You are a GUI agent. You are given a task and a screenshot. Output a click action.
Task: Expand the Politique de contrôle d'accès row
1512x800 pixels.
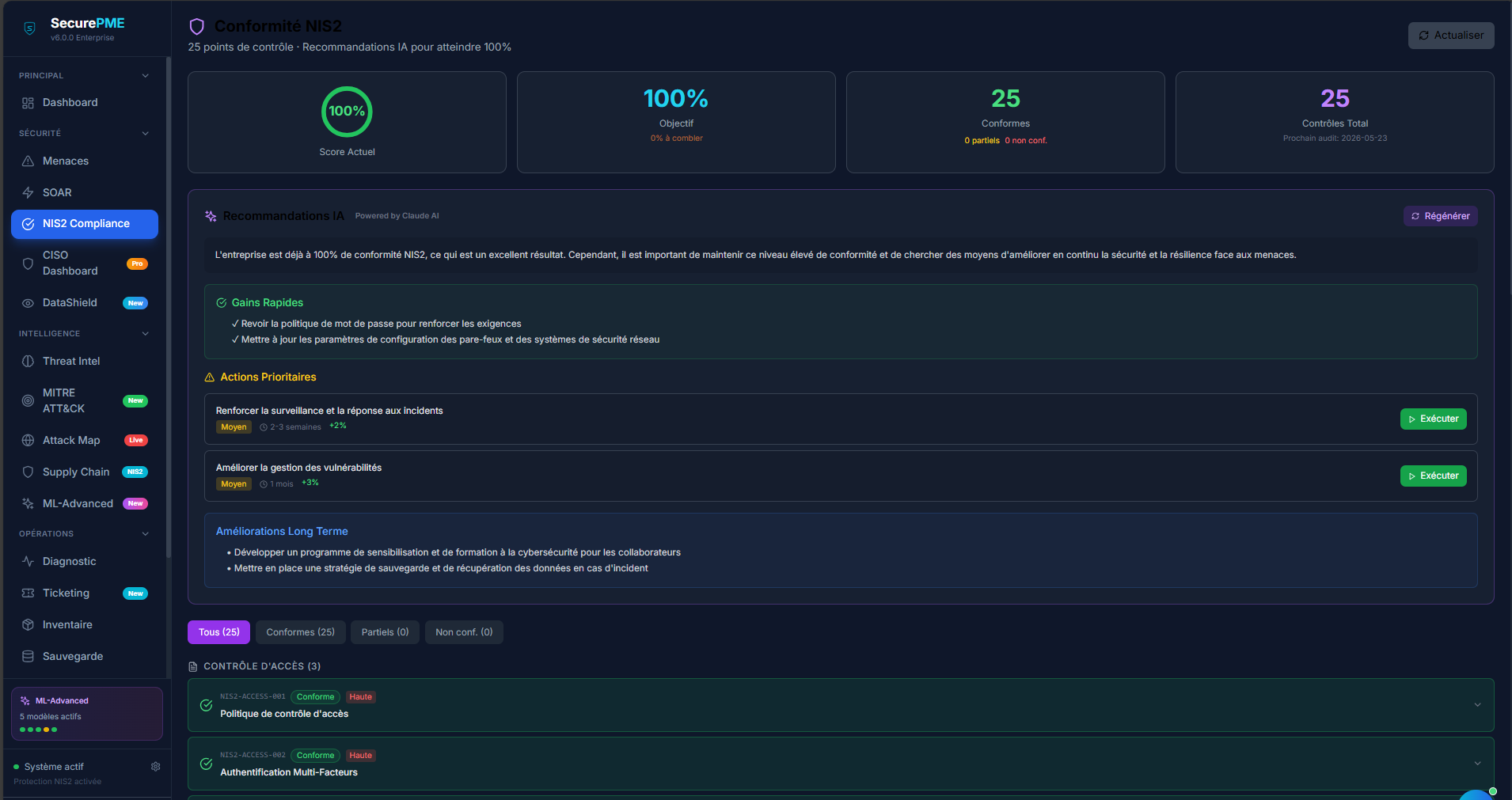point(1477,706)
